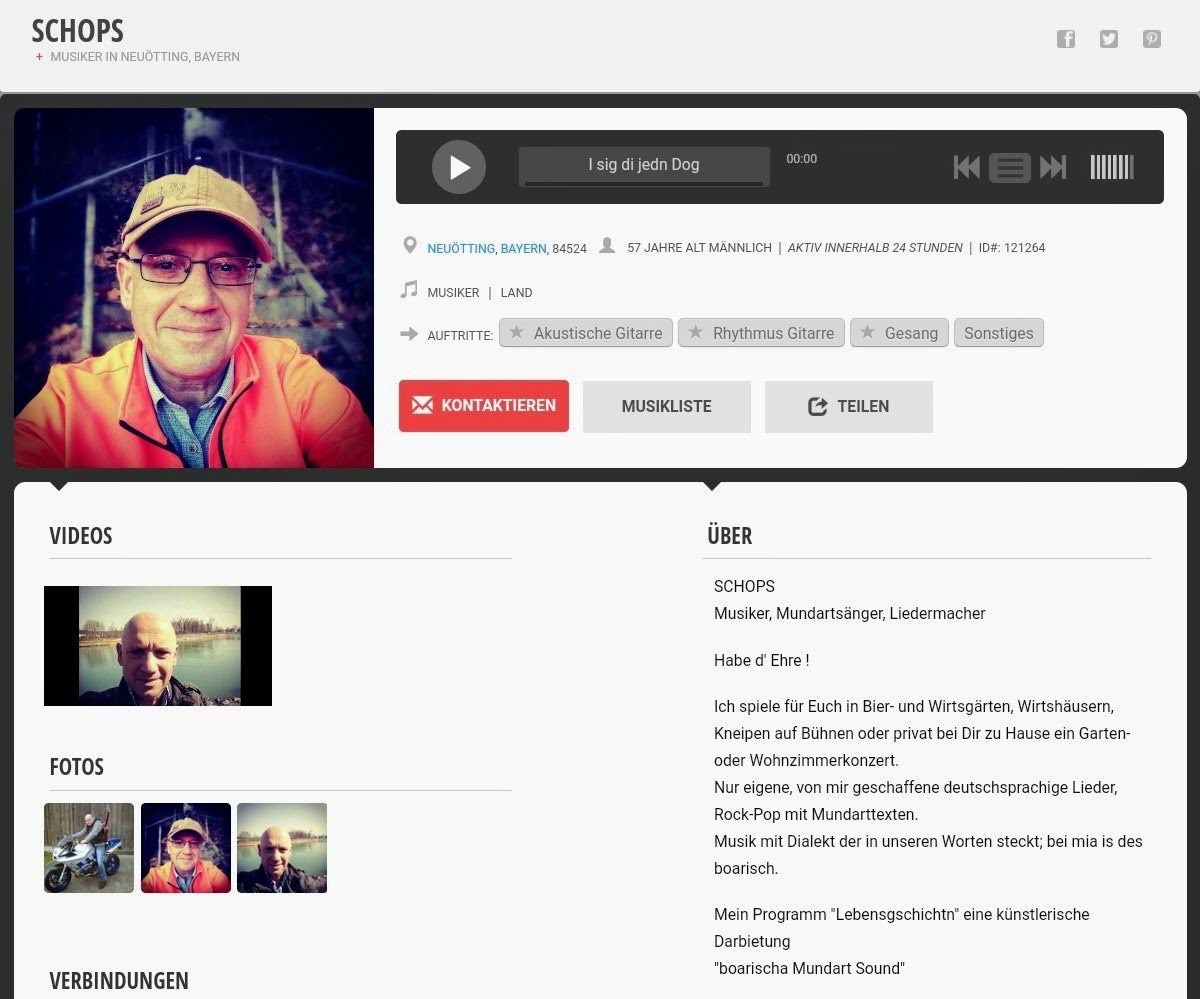Select the Akustische Gitarre tag
1200x999 pixels.
tap(586, 333)
